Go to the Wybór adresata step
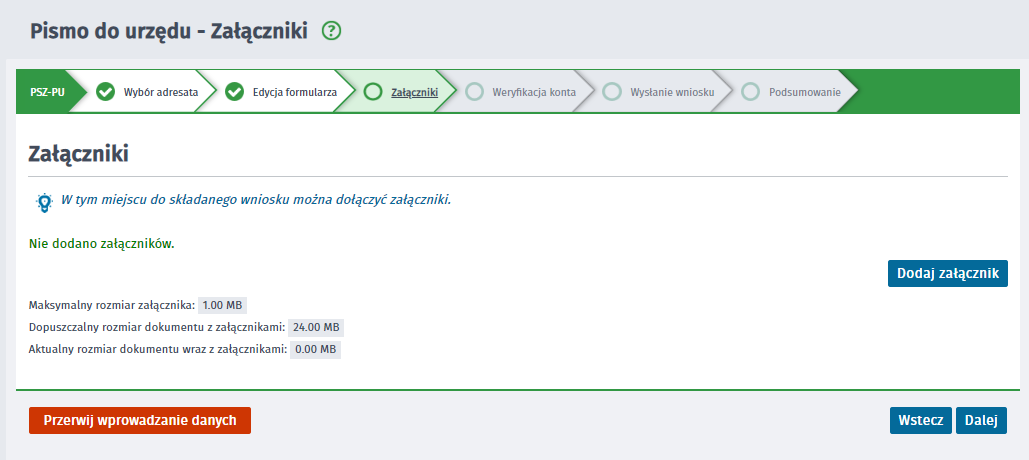 161,93
